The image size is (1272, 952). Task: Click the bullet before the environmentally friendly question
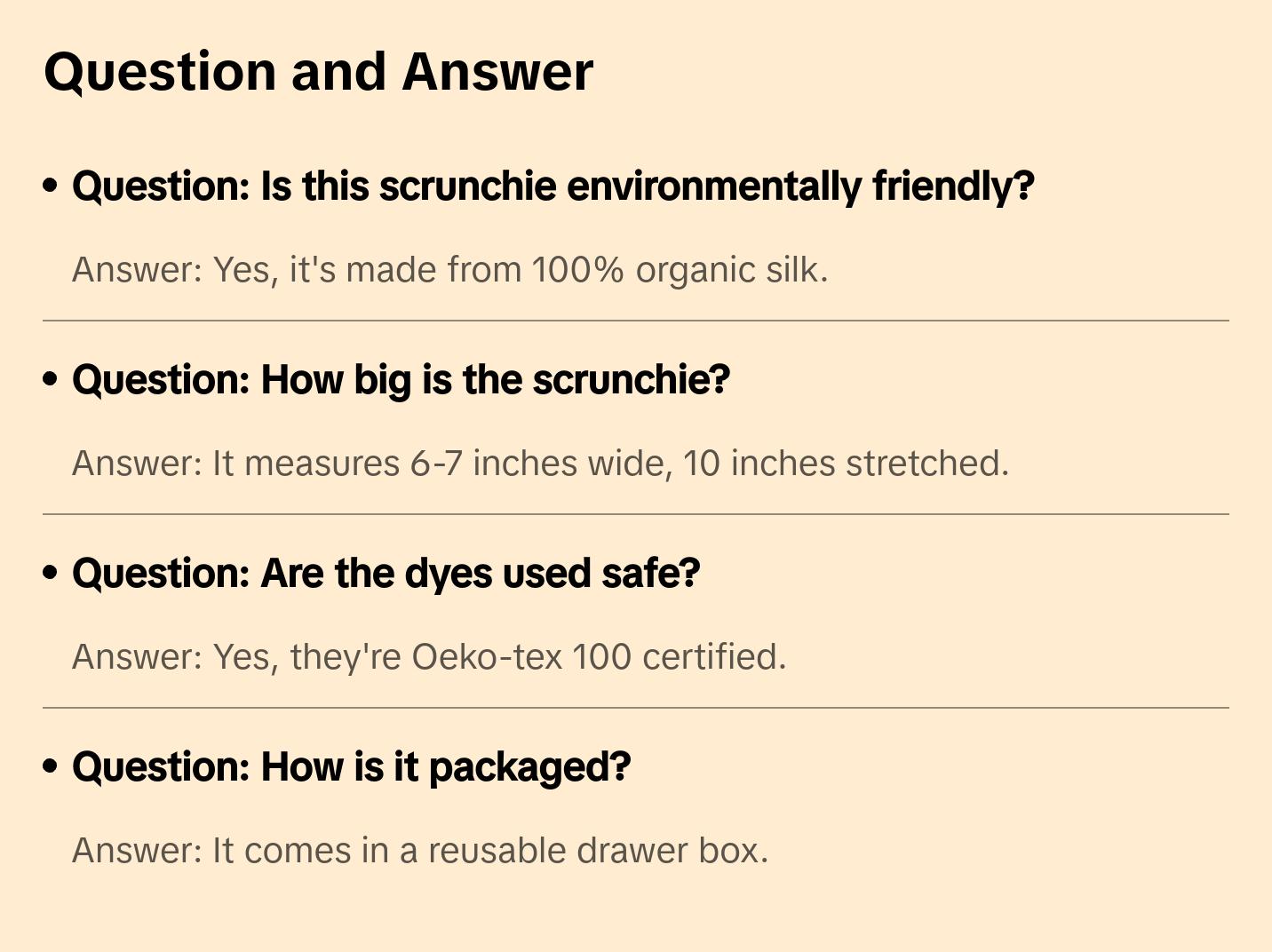pyautogui.click(x=51, y=186)
